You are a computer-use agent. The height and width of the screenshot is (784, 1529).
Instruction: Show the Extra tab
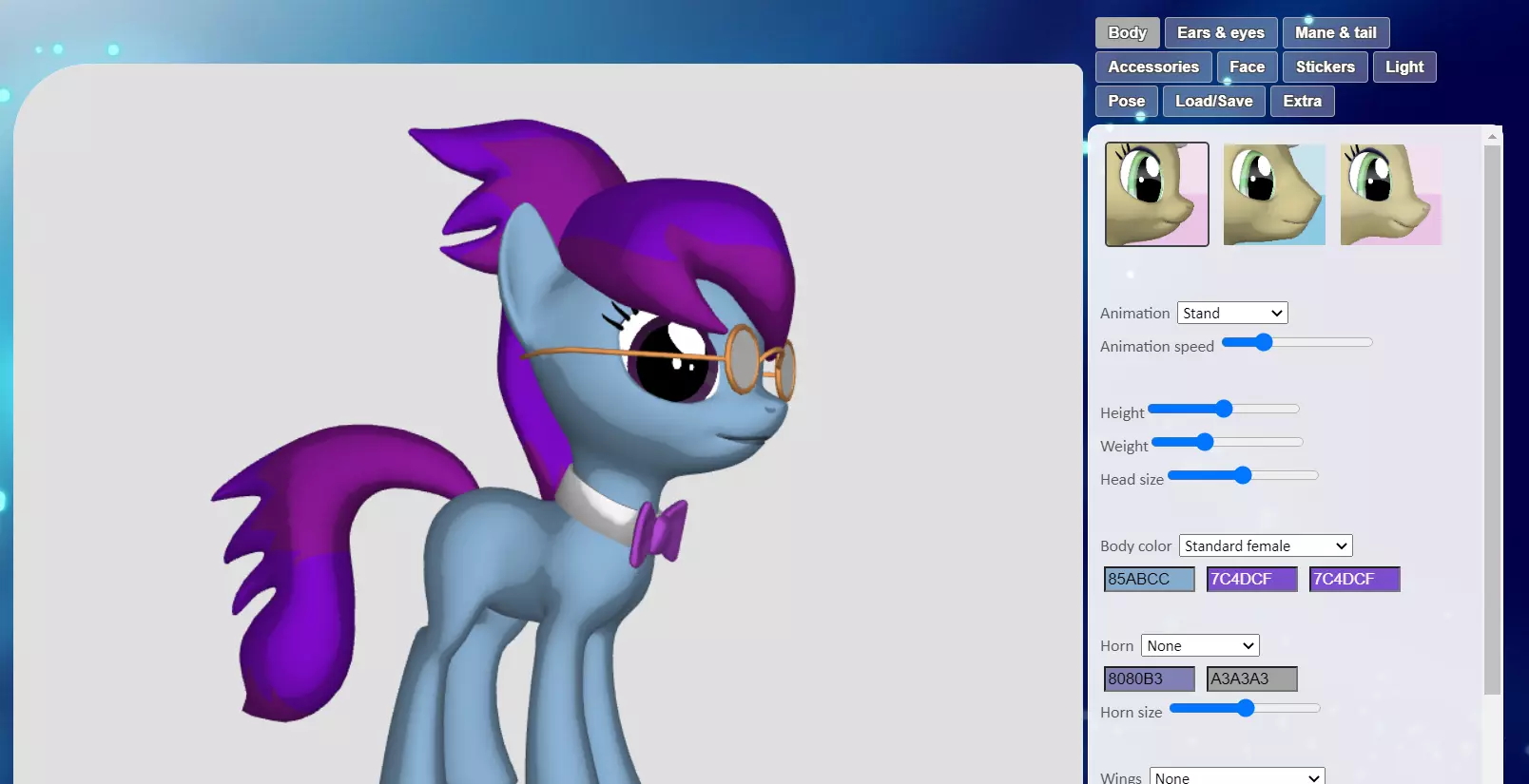pos(1302,101)
